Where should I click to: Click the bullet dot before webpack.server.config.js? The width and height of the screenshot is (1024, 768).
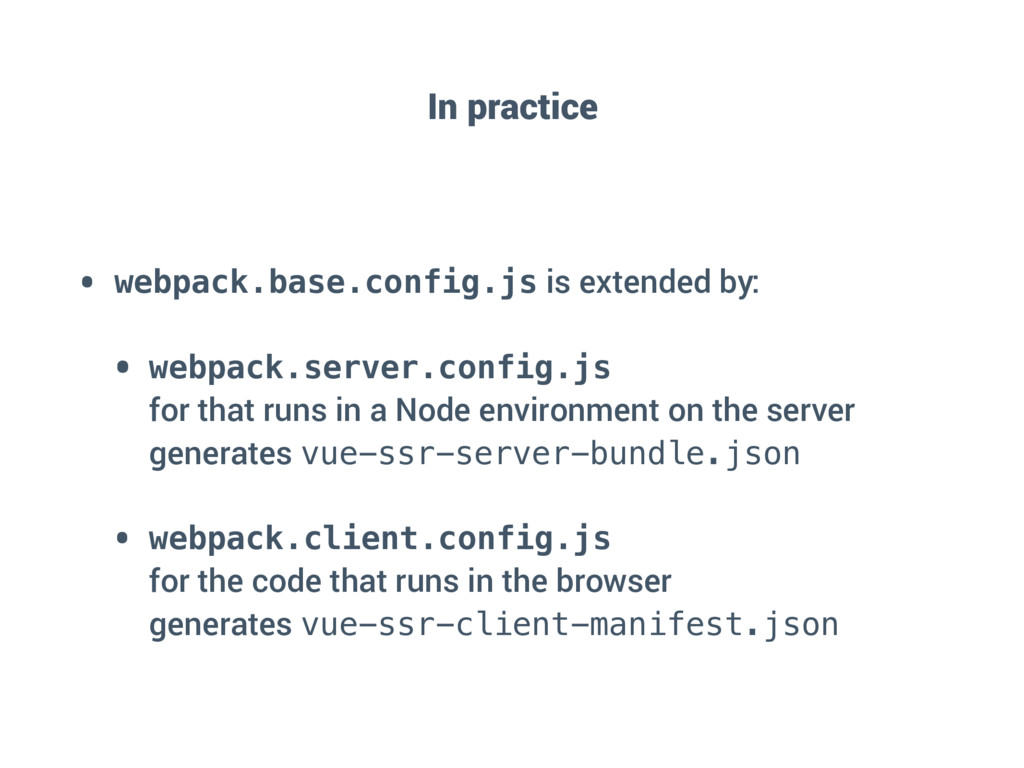click(x=122, y=368)
